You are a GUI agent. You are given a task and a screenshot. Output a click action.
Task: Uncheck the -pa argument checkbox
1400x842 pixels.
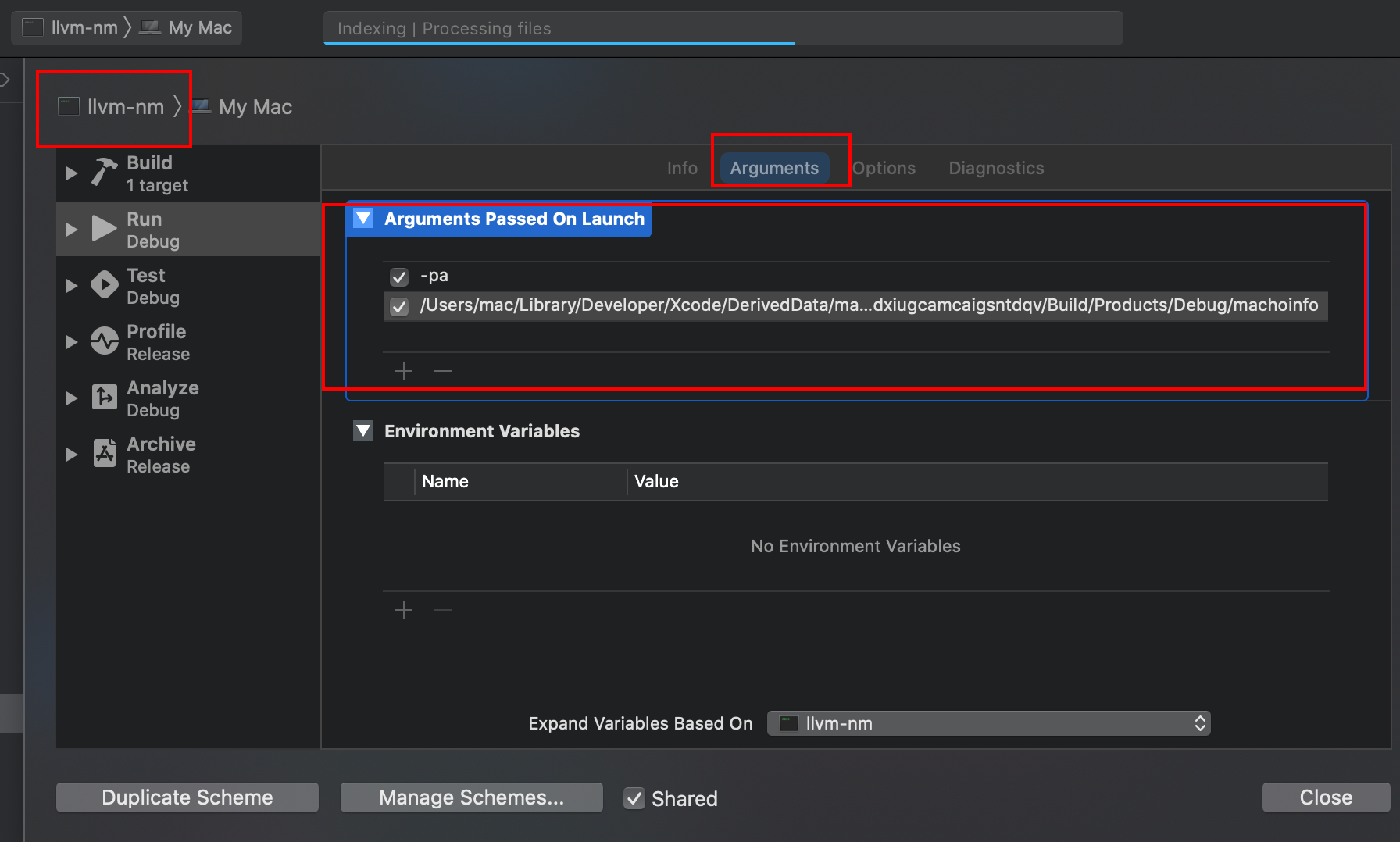click(x=399, y=277)
